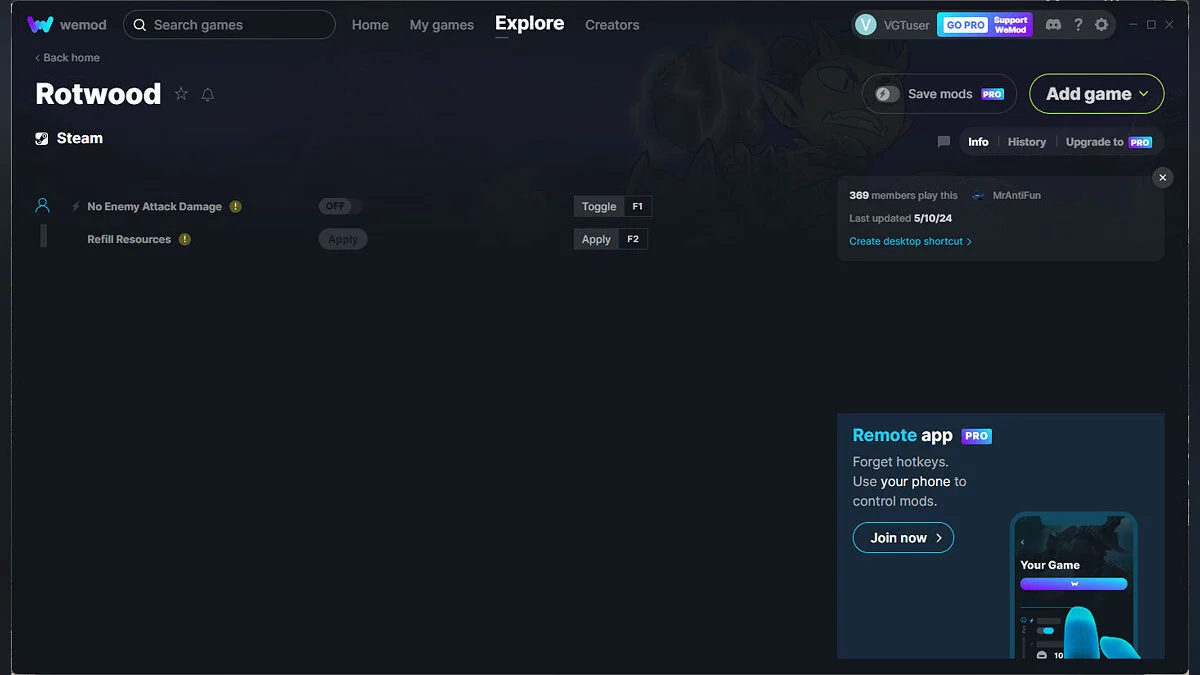
Task: Click the Remote app phone preview image
Action: 1075,585
